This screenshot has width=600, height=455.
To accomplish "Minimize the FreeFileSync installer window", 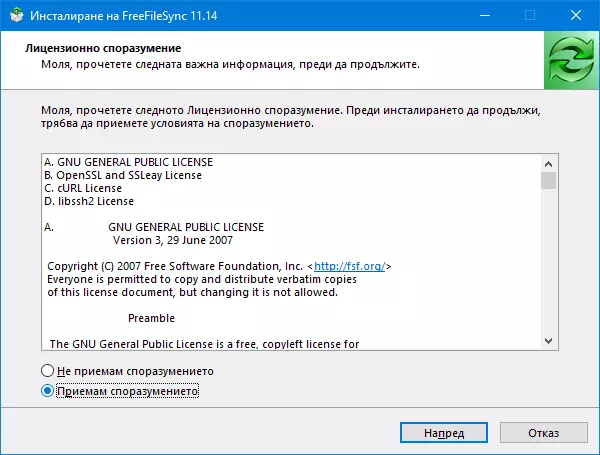I will tap(484, 15).
